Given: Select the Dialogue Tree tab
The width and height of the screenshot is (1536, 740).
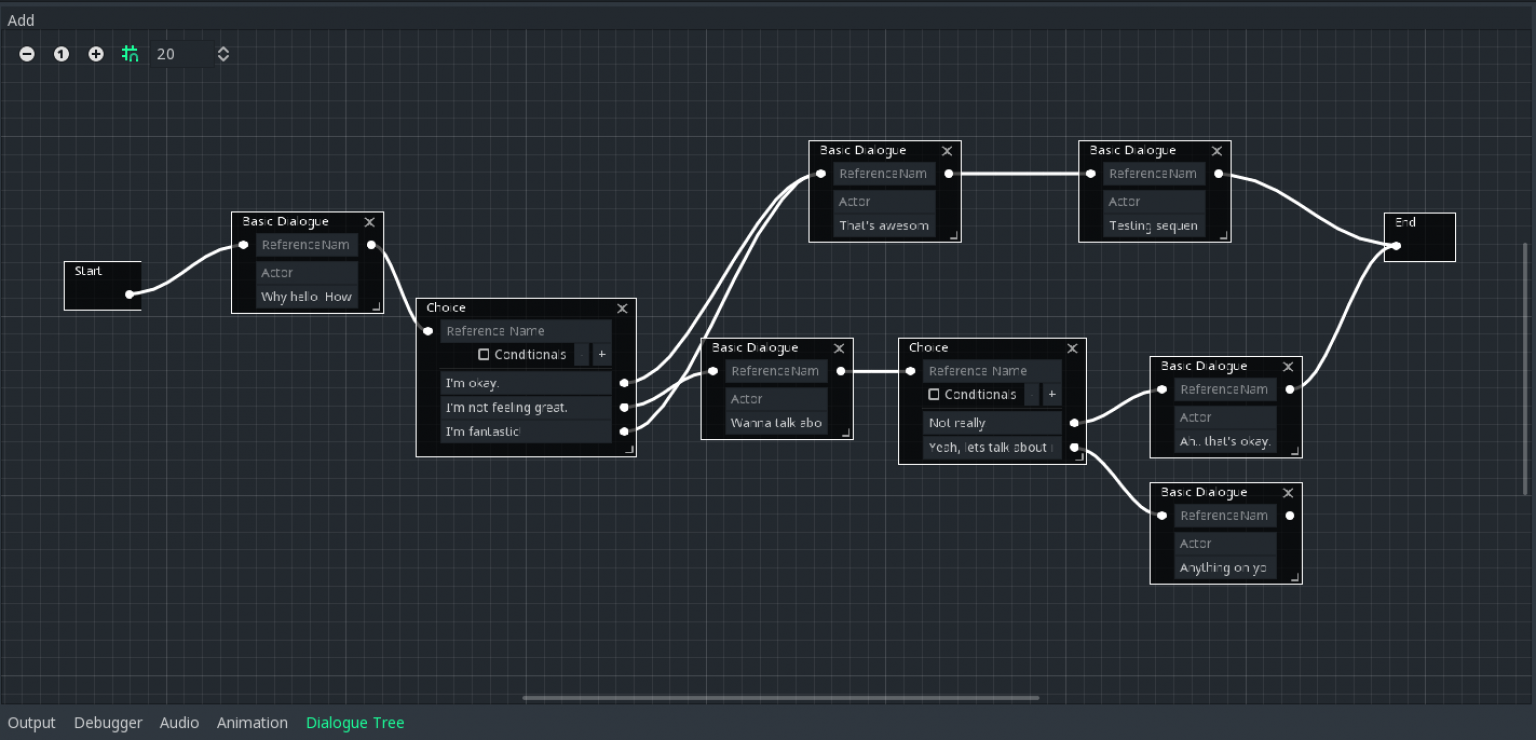Looking at the screenshot, I should [x=355, y=723].
